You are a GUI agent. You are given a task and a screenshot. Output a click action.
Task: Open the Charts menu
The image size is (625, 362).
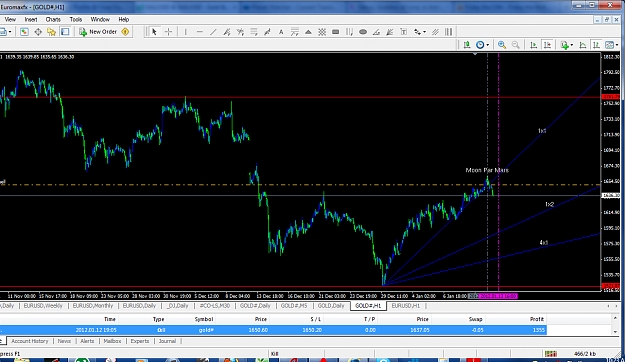pyautogui.click(x=53, y=19)
